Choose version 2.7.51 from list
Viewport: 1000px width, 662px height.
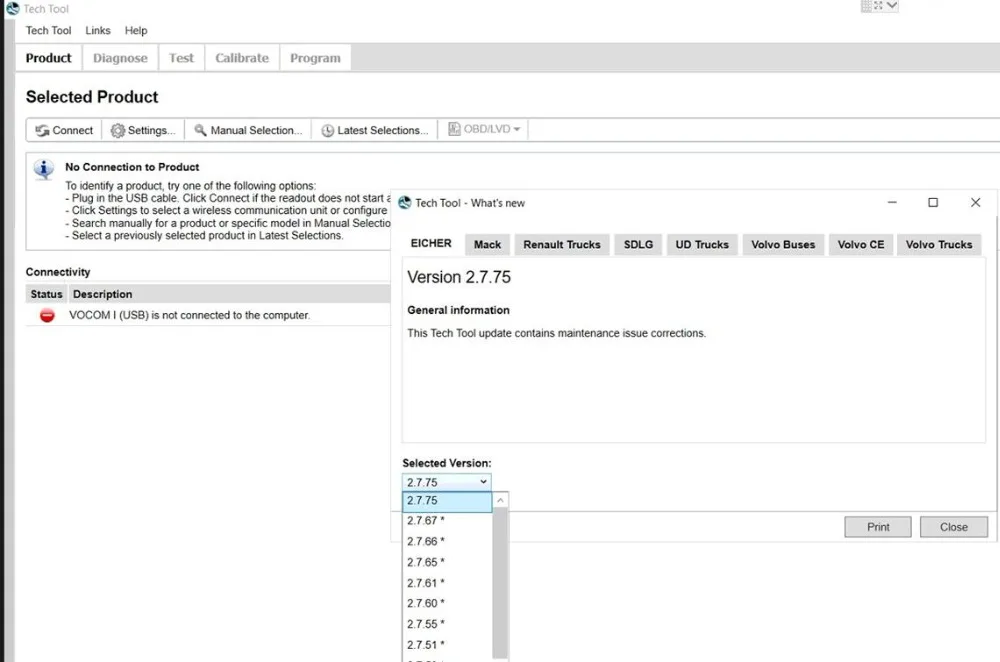pos(447,645)
